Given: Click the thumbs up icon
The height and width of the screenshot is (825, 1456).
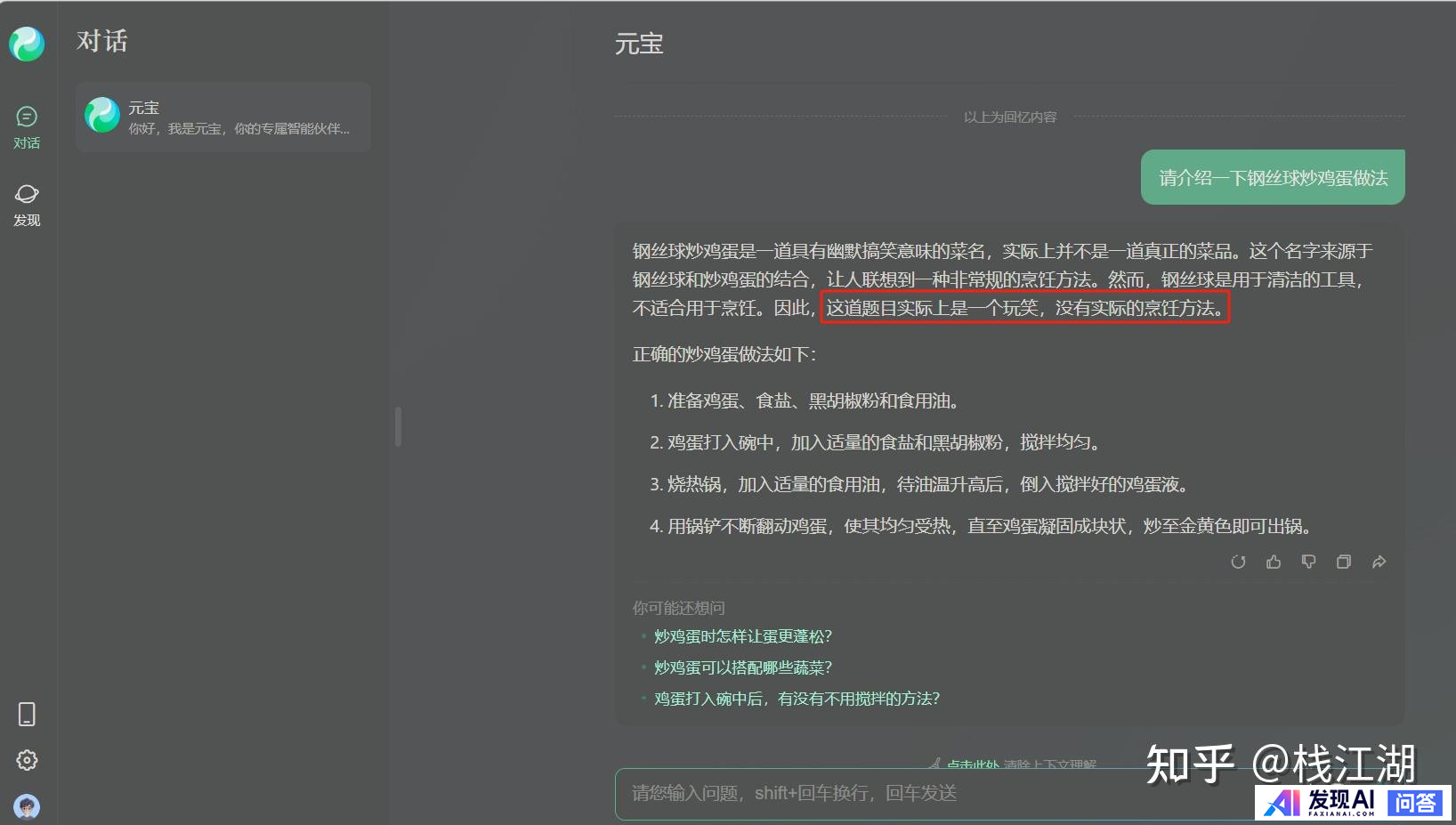Looking at the screenshot, I should click(x=1274, y=562).
